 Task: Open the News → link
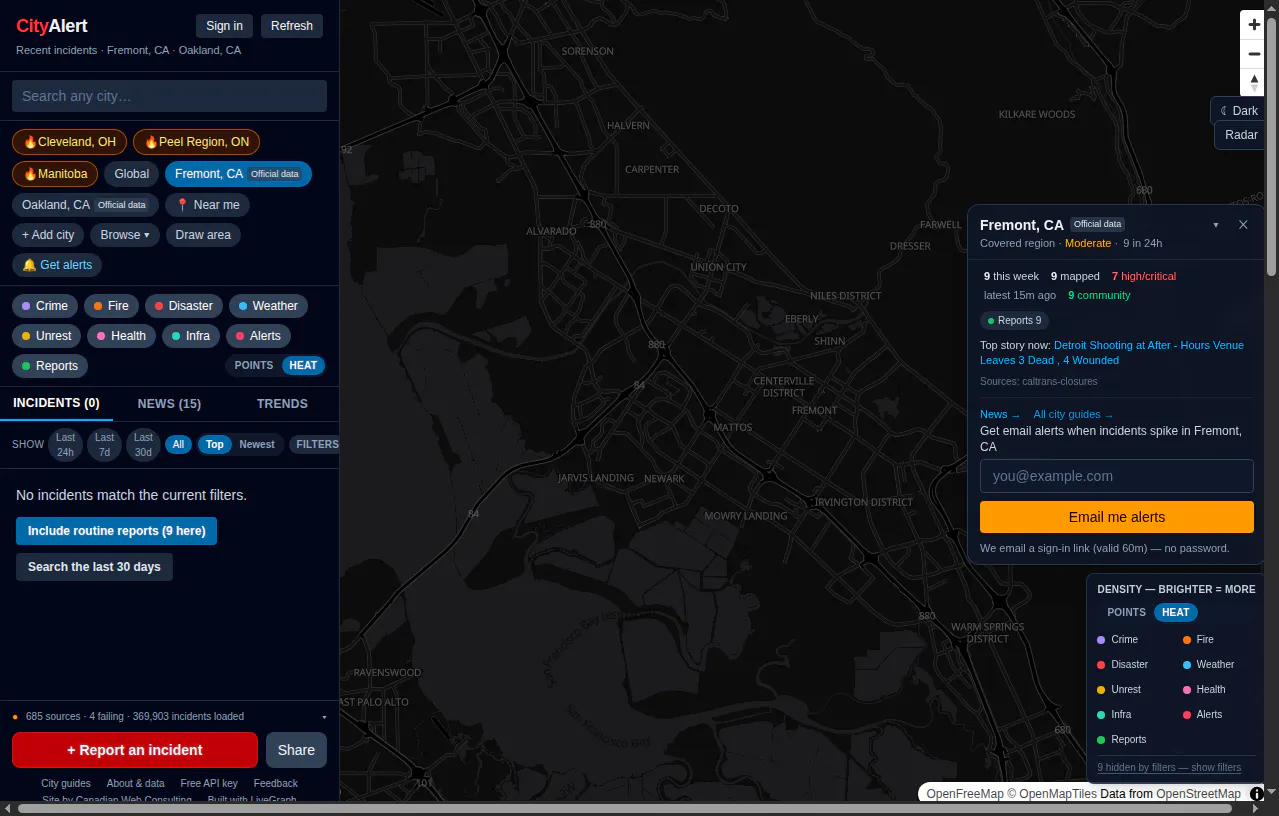point(1000,414)
